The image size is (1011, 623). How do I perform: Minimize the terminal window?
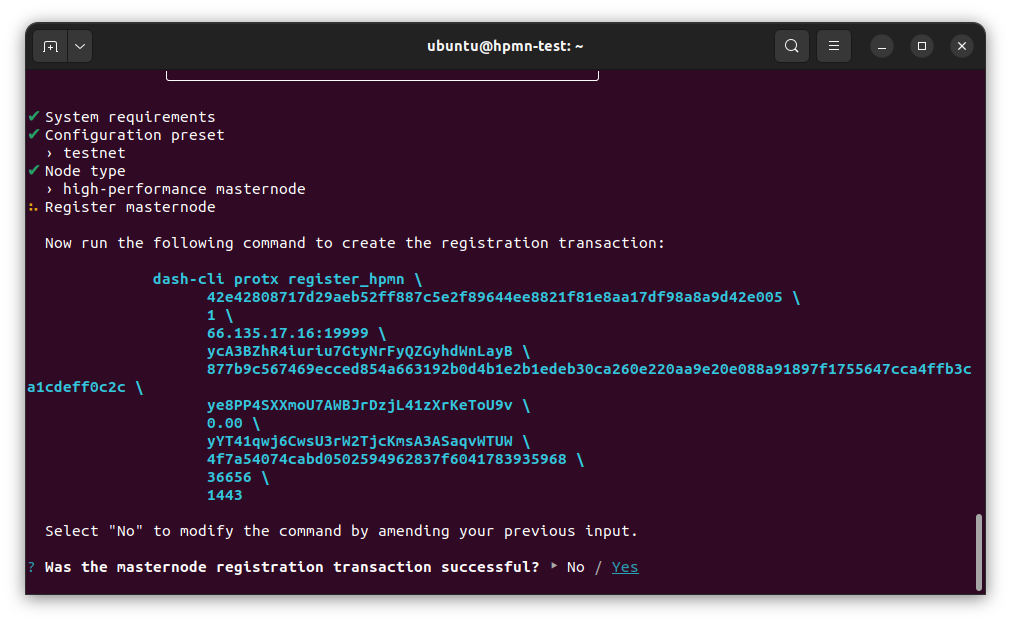881,46
